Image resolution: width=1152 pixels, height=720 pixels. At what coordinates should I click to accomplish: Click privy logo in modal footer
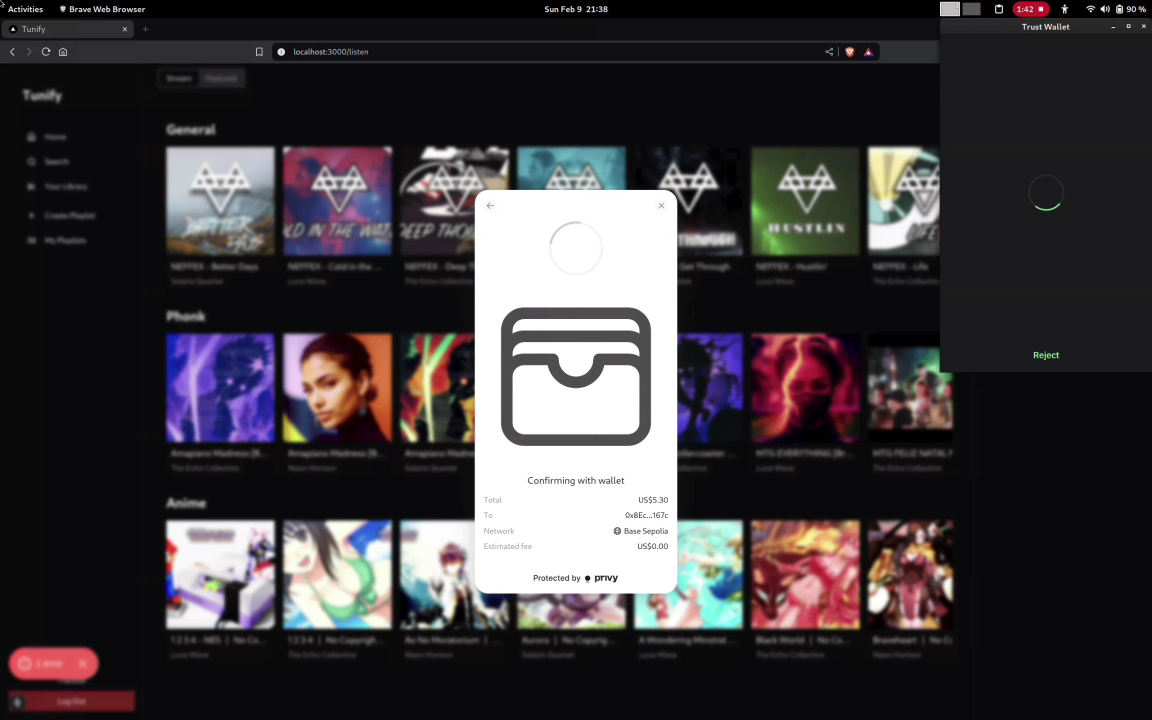601,578
